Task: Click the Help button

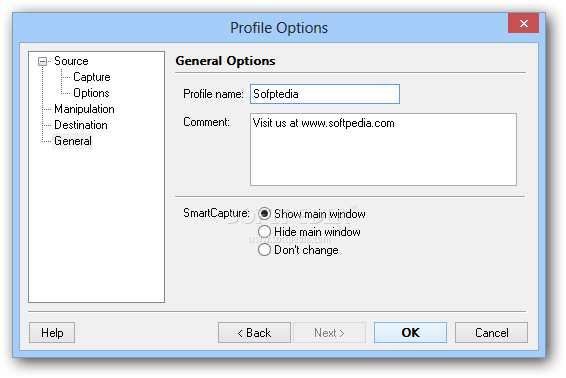Action: click(x=52, y=333)
